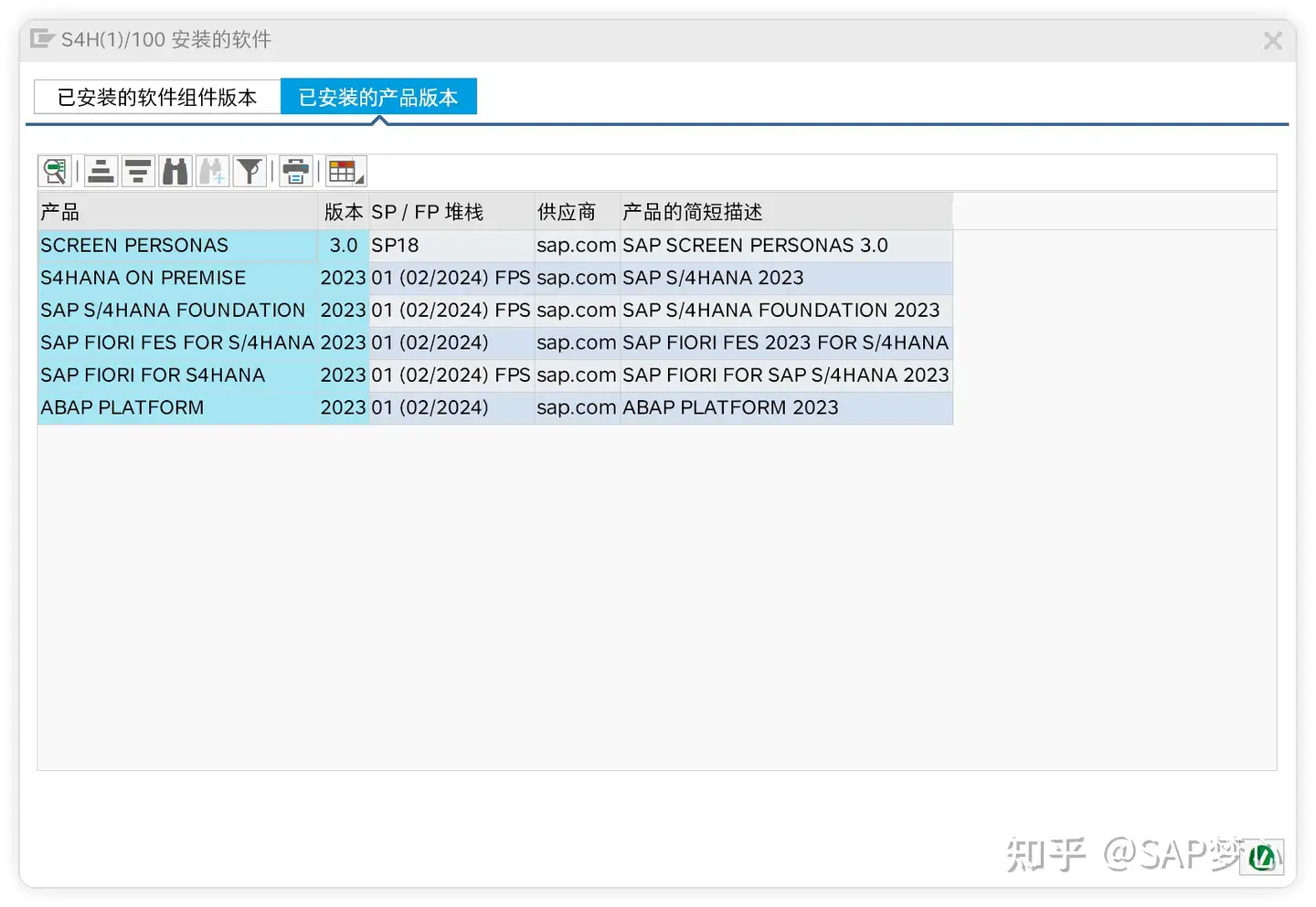Click stack cell in S4HANA ON PREMISE row
1316x907 pixels.
(451, 278)
